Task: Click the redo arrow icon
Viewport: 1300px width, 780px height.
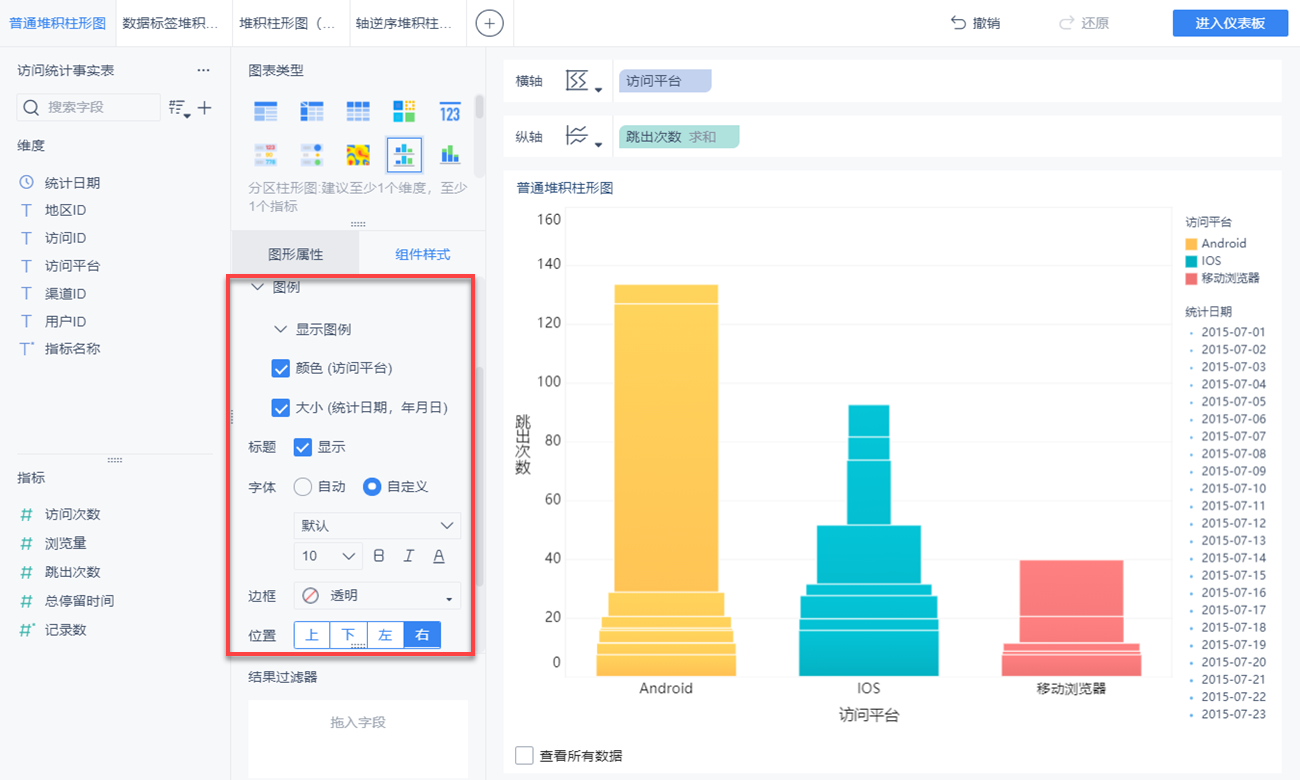Action: pos(1066,23)
